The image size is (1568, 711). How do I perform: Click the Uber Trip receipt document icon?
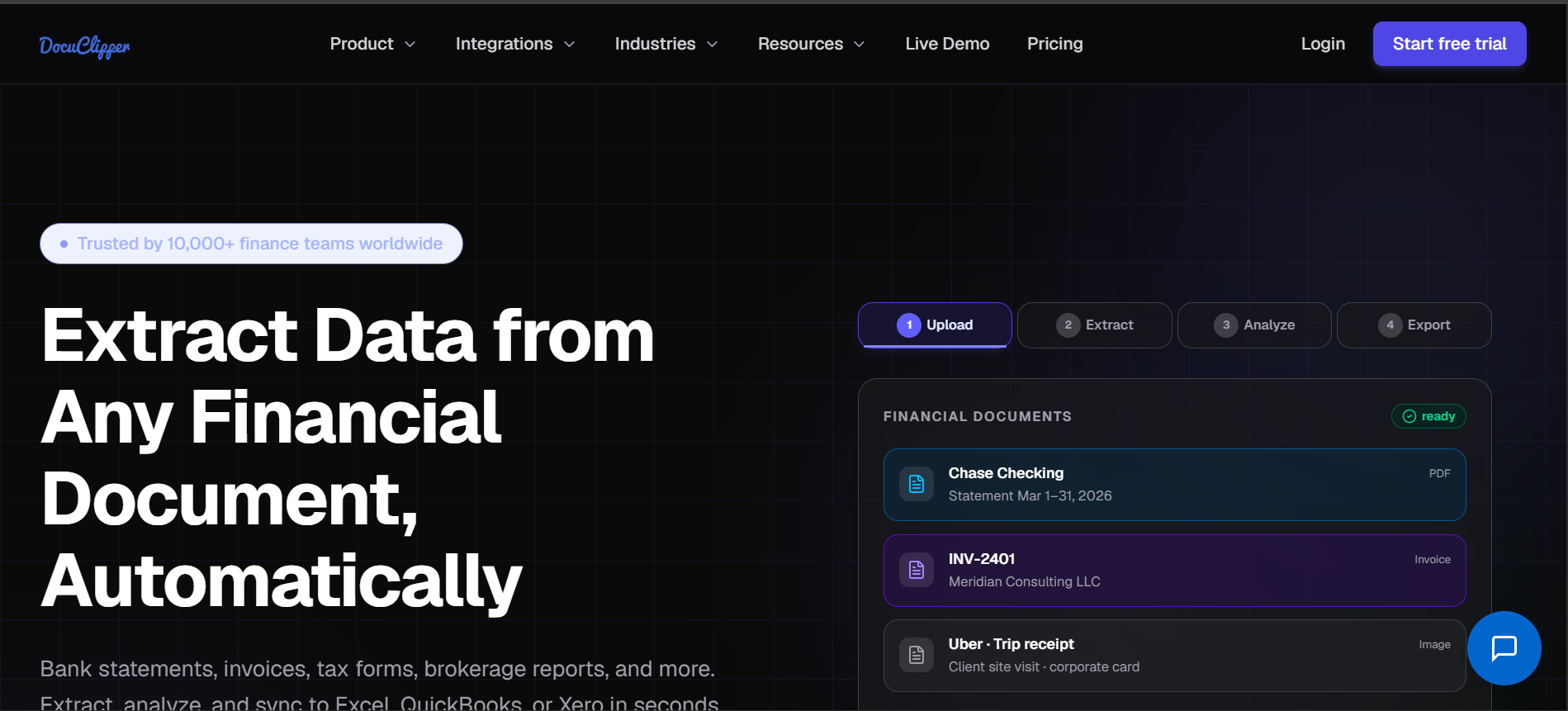pyautogui.click(x=917, y=655)
